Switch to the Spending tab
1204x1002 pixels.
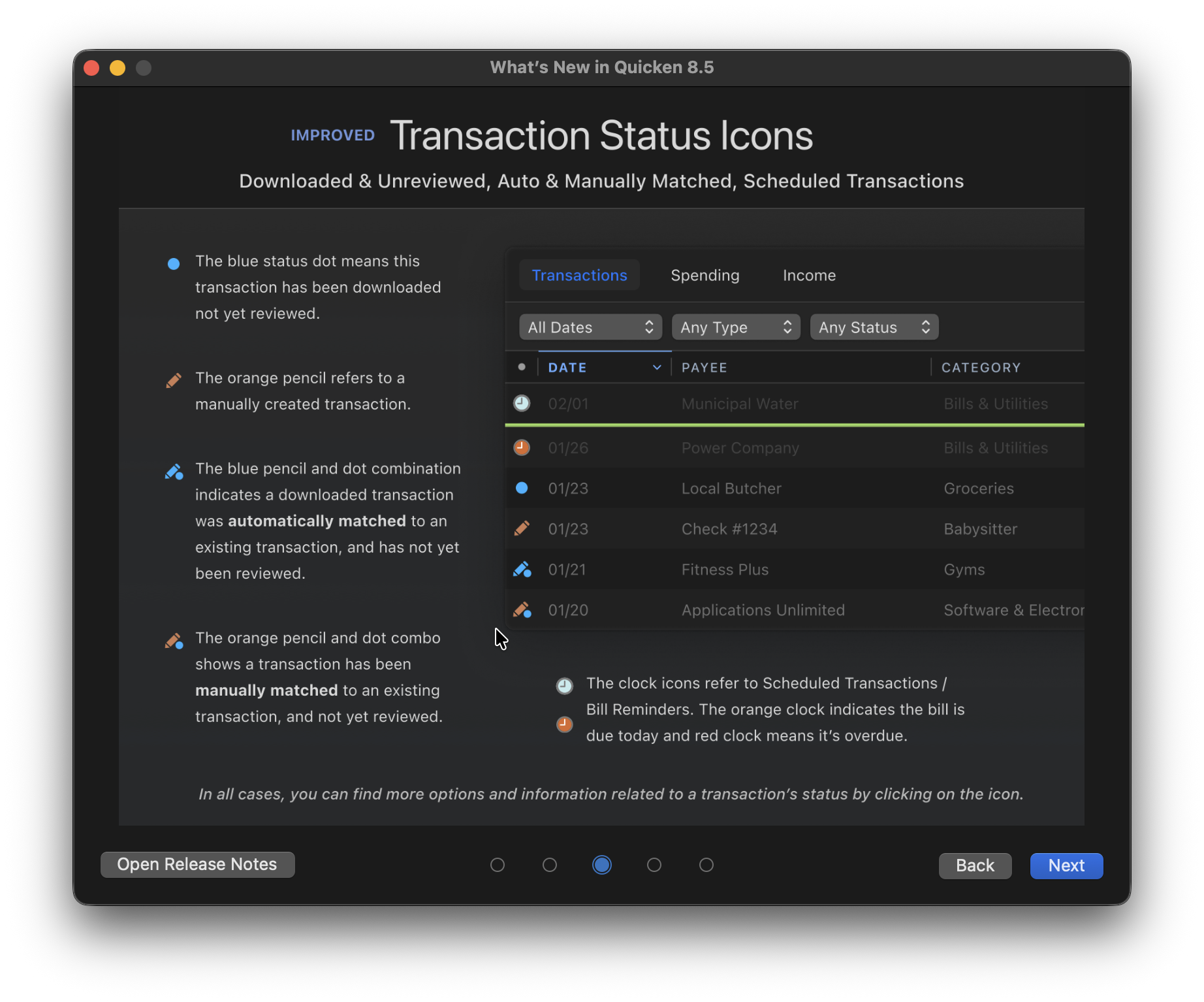point(705,275)
